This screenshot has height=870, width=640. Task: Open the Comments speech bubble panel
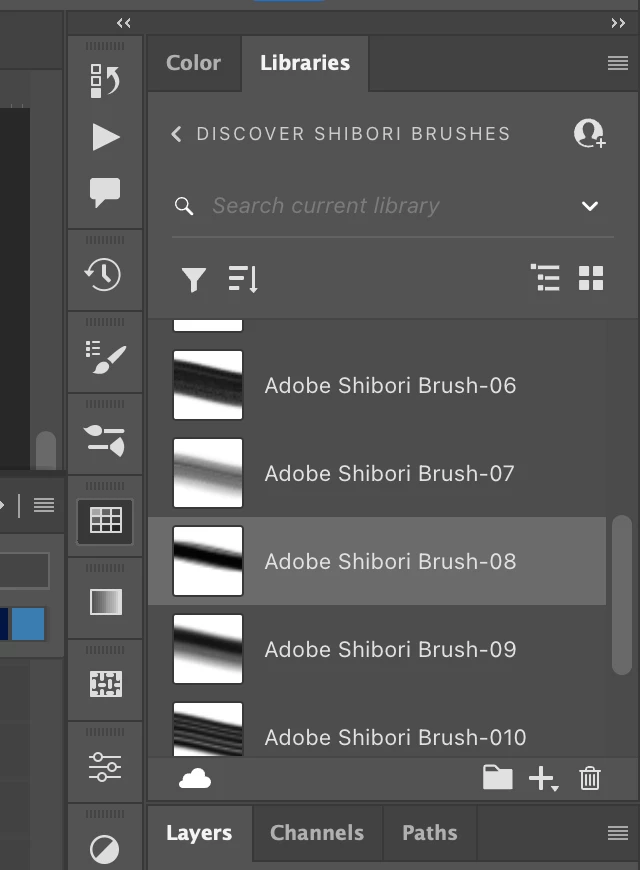tap(105, 193)
